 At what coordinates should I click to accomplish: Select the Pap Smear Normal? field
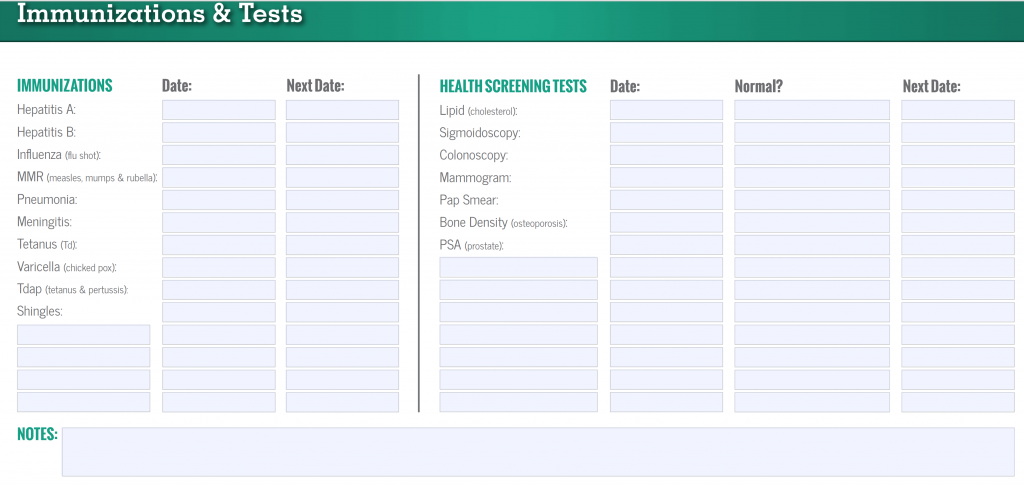(812, 200)
